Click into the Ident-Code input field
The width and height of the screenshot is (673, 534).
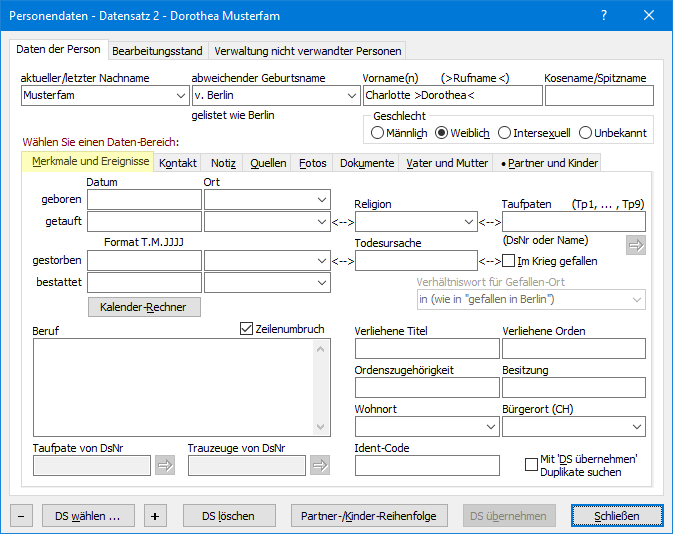427,465
